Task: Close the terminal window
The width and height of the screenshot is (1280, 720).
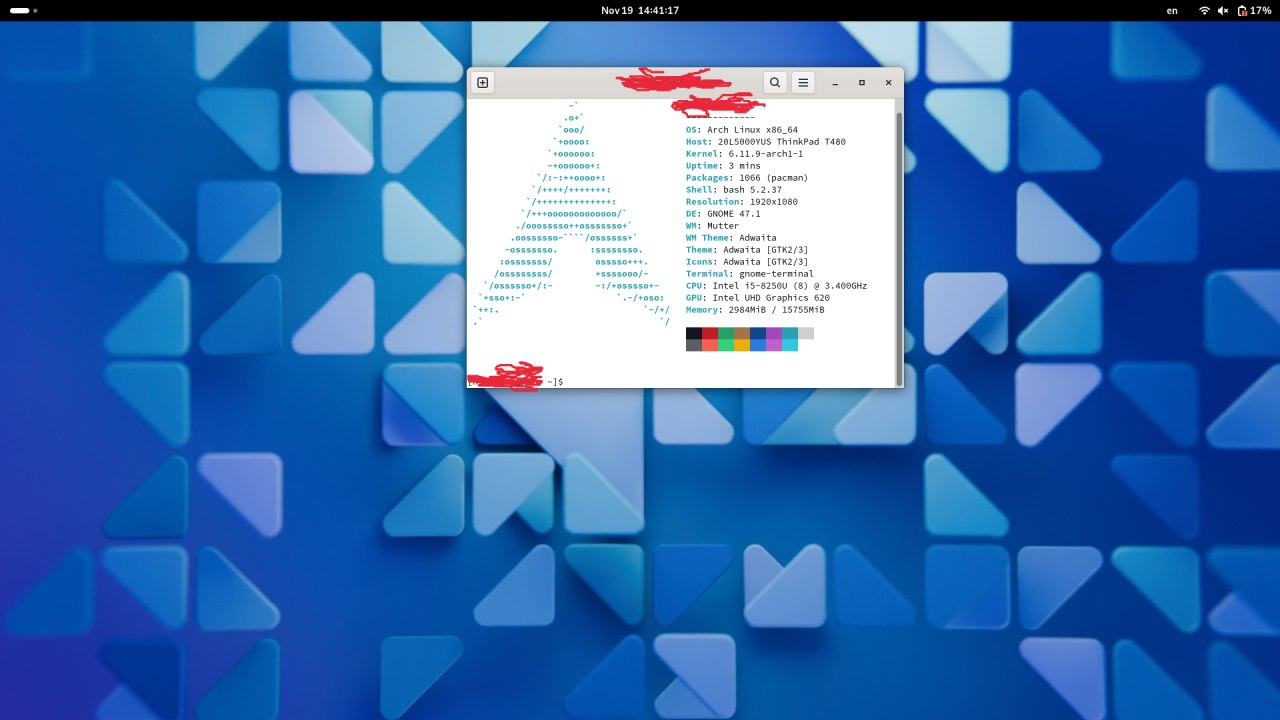Action: pyautogui.click(x=888, y=83)
